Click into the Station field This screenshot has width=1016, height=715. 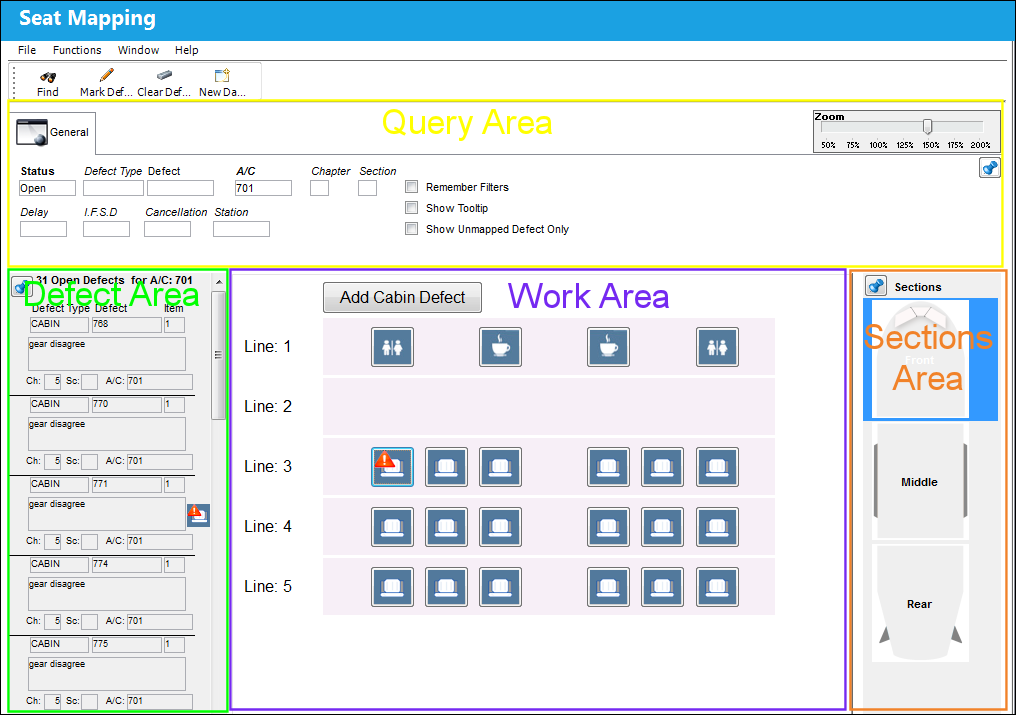click(x=241, y=229)
